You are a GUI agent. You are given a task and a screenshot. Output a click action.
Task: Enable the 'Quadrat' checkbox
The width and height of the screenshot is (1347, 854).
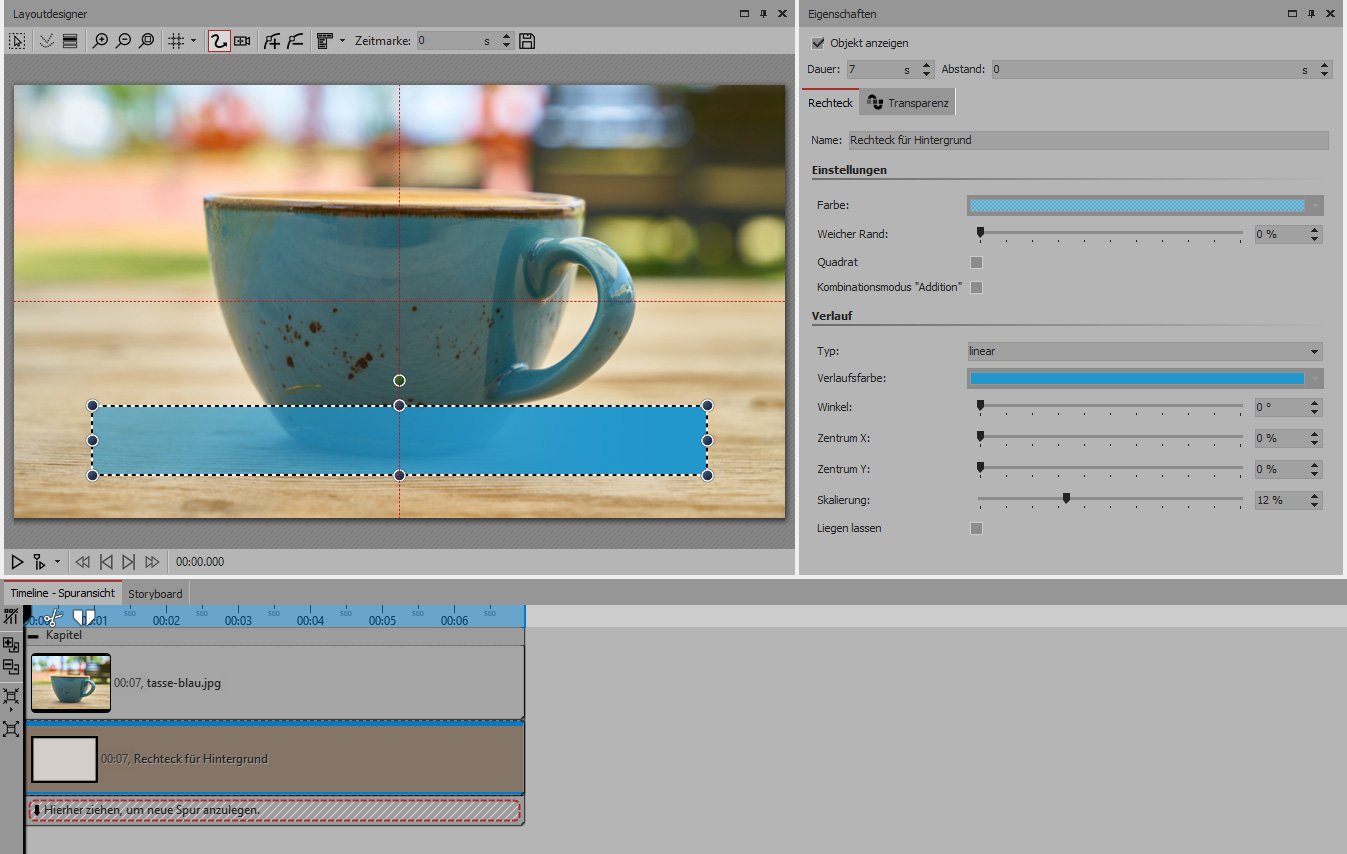(977, 262)
